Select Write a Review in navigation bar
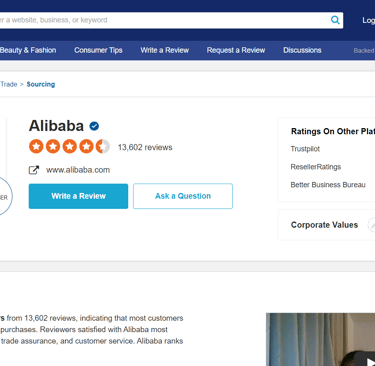Screen dimensions: 375x366 point(165,50)
